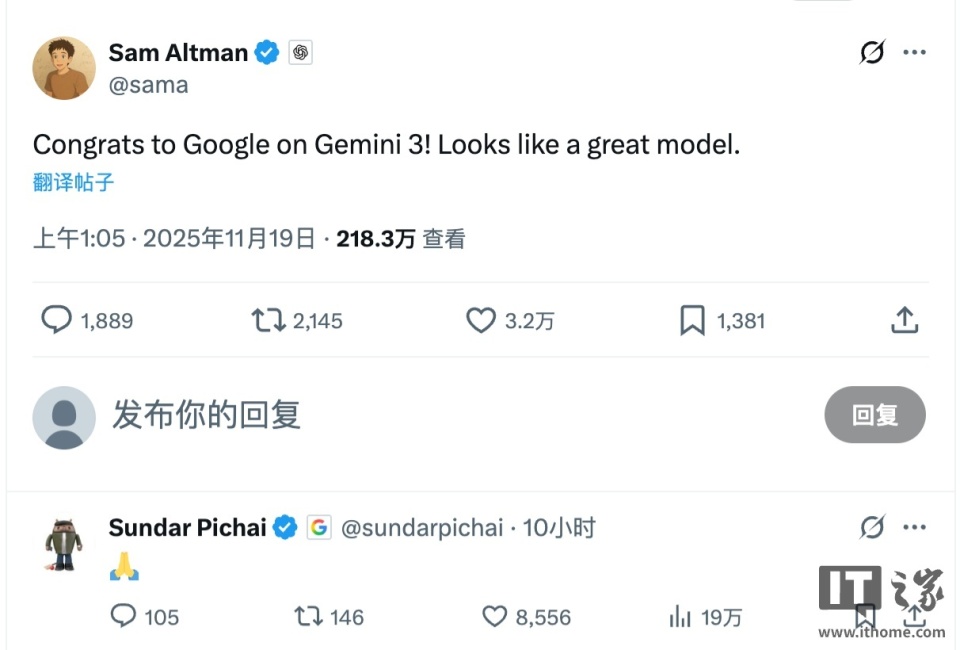Viewport: 960px width, 650px height.
Task: Click the views icon showing 19万 on Pichai's reply
Action: click(682, 617)
